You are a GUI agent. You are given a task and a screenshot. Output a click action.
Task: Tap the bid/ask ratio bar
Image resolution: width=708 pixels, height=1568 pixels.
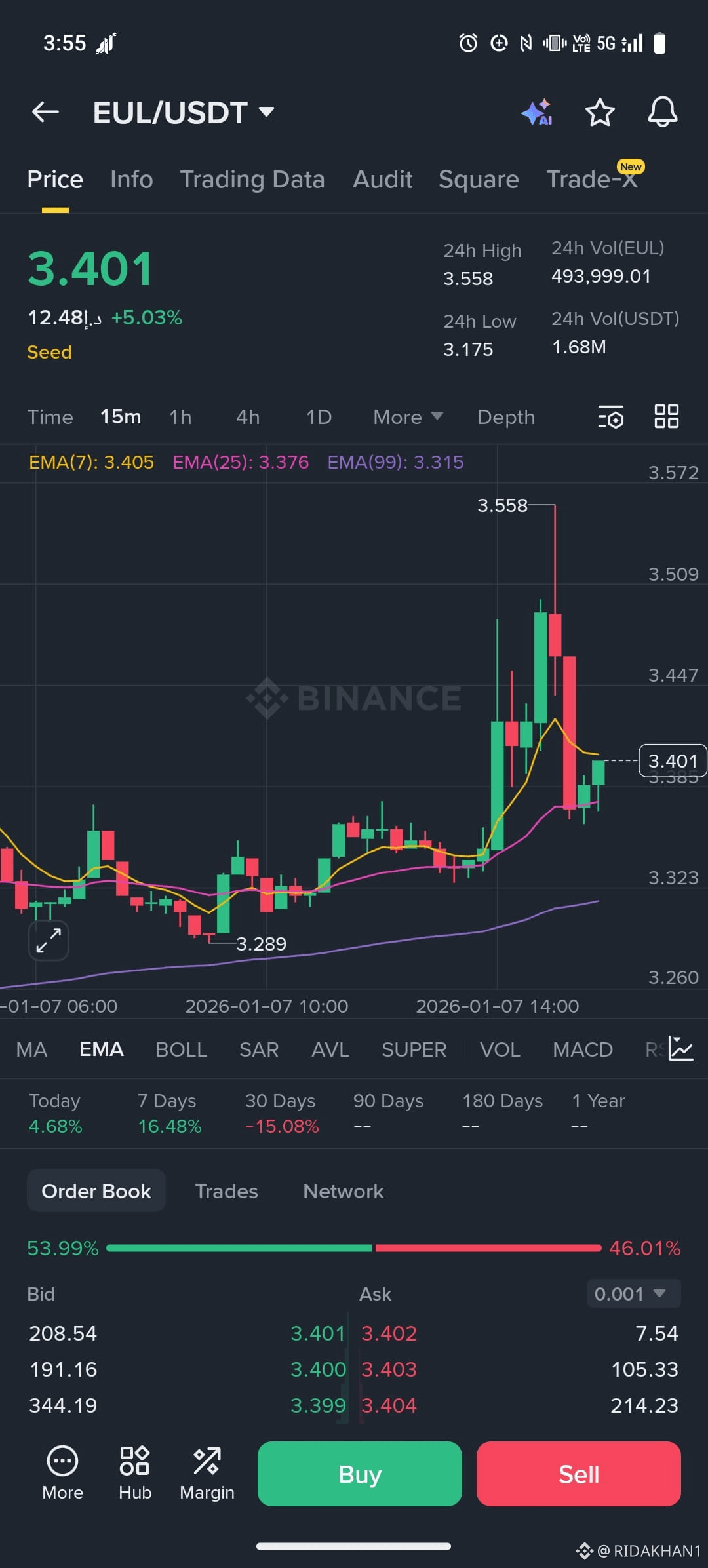point(354,1248)
